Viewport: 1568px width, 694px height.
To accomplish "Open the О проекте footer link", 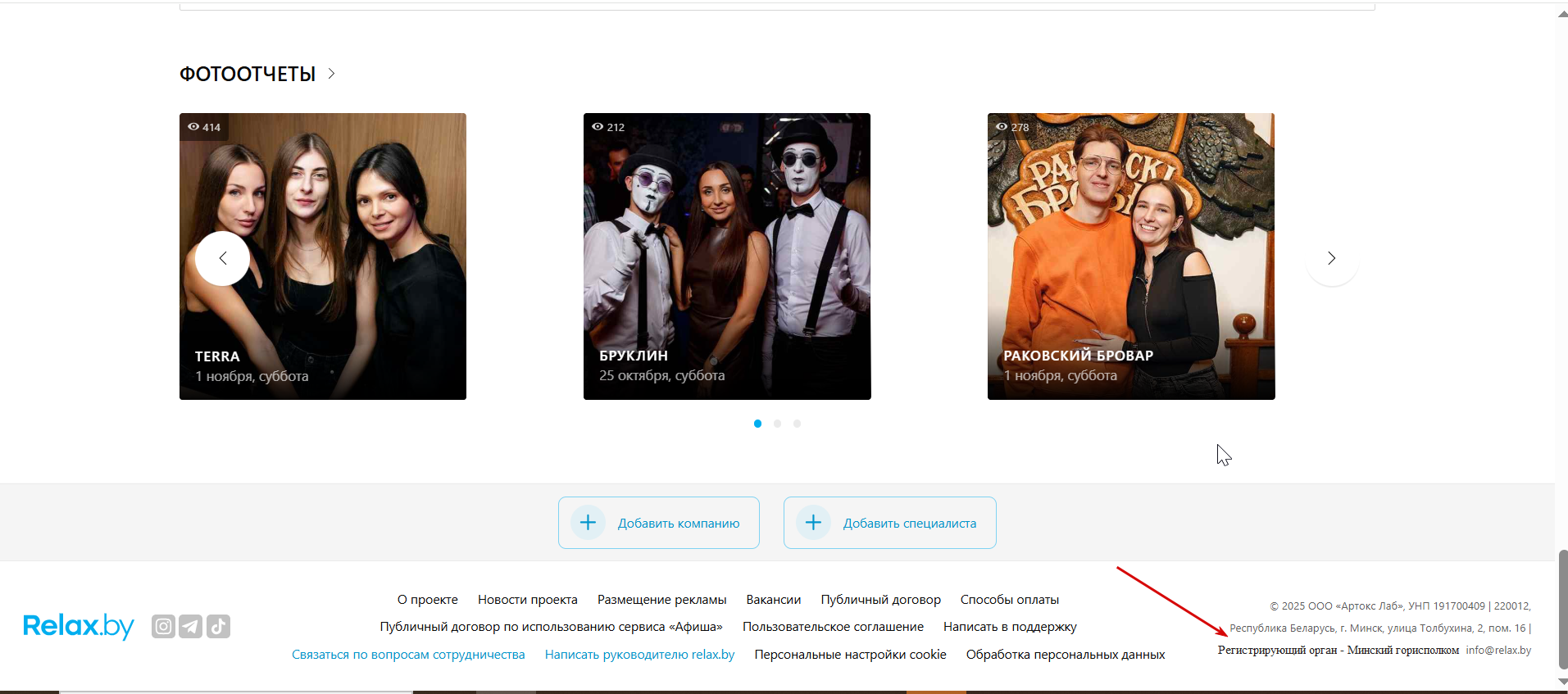I will tap(428, 600).
